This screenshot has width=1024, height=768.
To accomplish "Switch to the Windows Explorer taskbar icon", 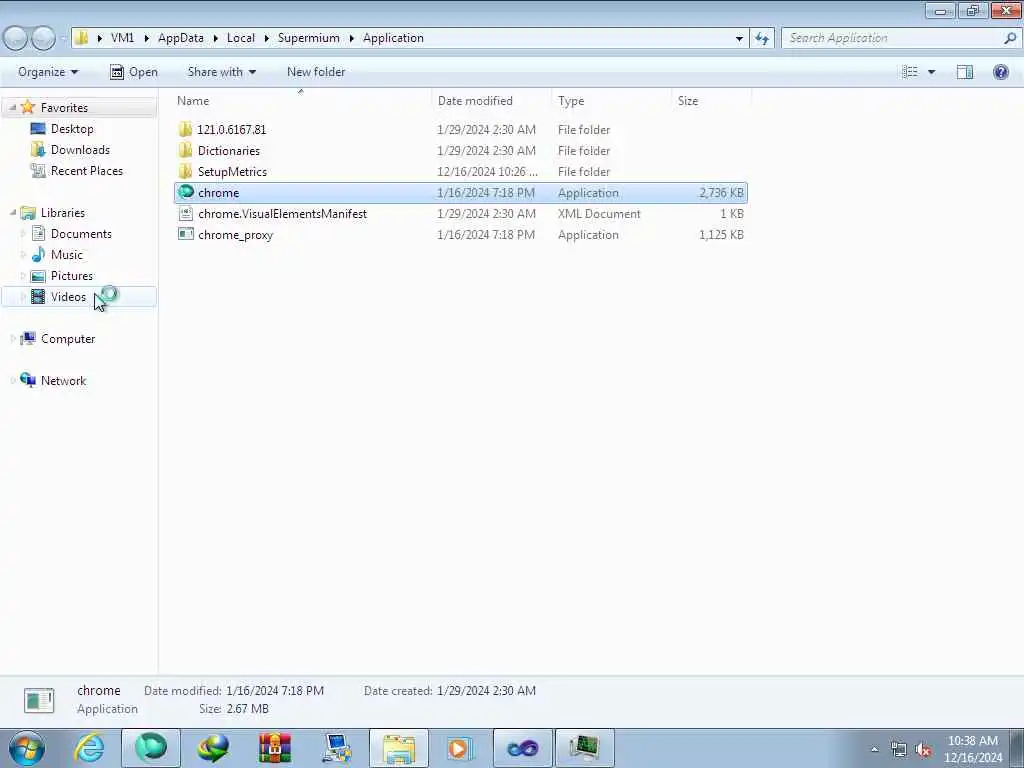I will click(399, 748).
